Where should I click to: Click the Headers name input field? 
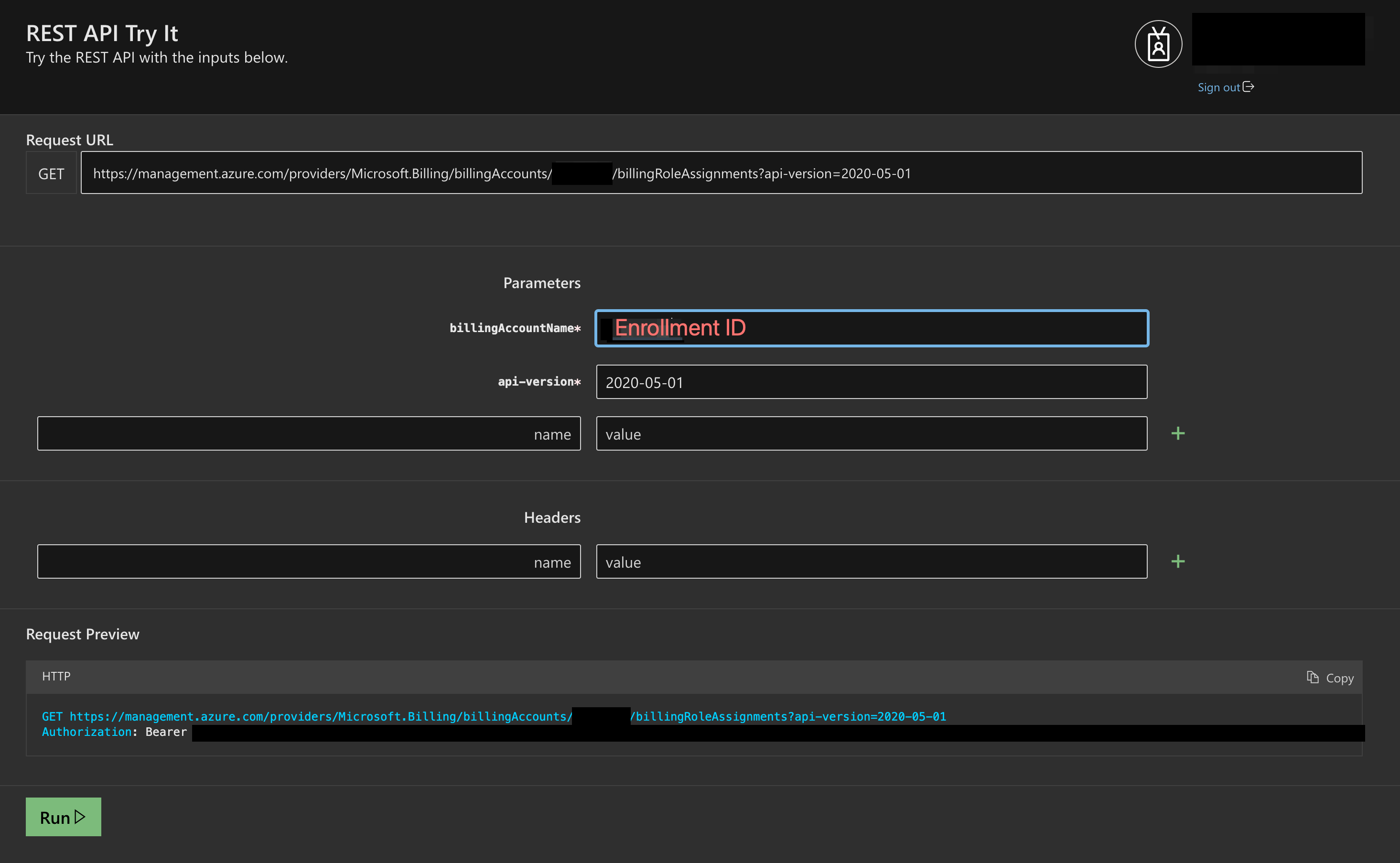click(x=309, y=561)
